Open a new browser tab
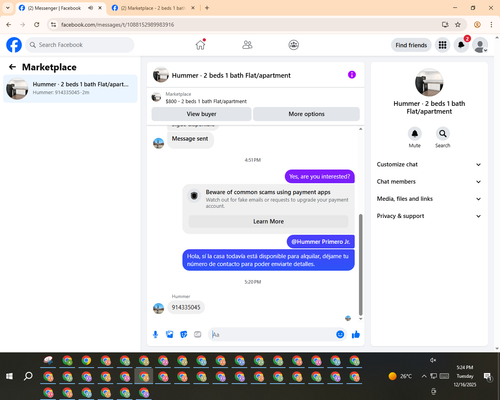This screenshot has height=400, width=500. pyautogui.click(x=207, y=8)
